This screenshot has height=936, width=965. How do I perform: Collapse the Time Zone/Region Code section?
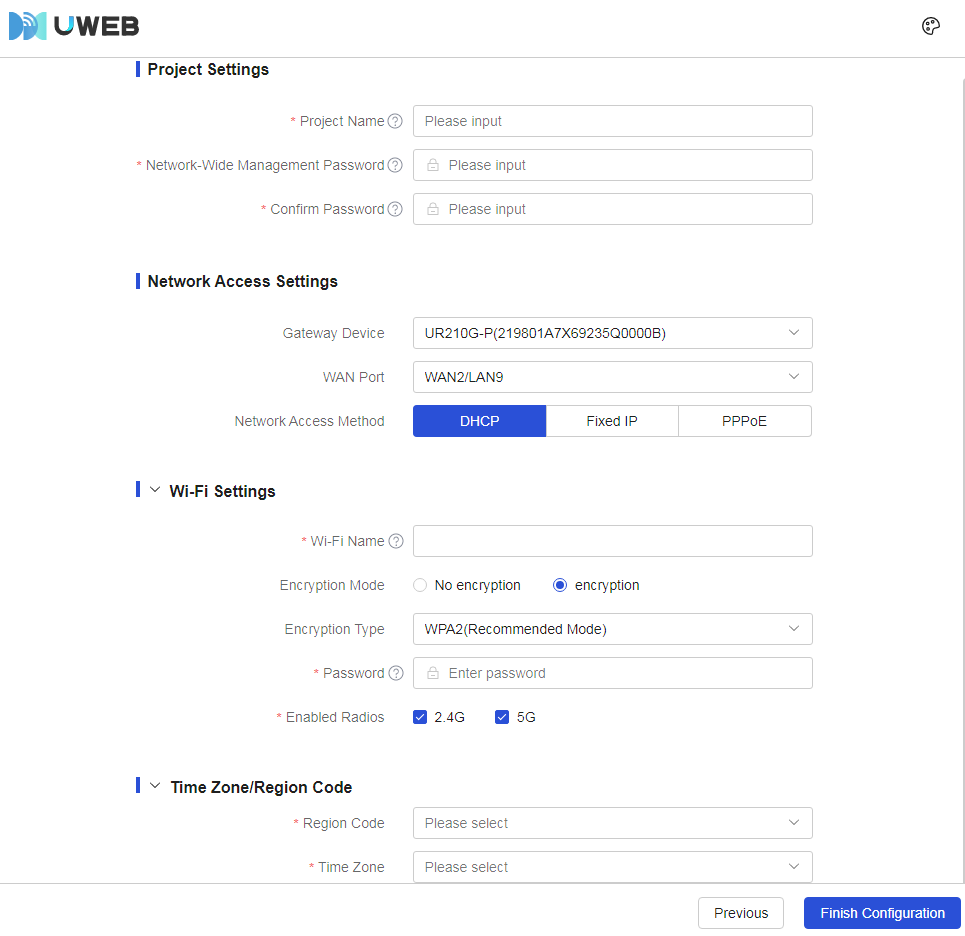pos(155,786)
